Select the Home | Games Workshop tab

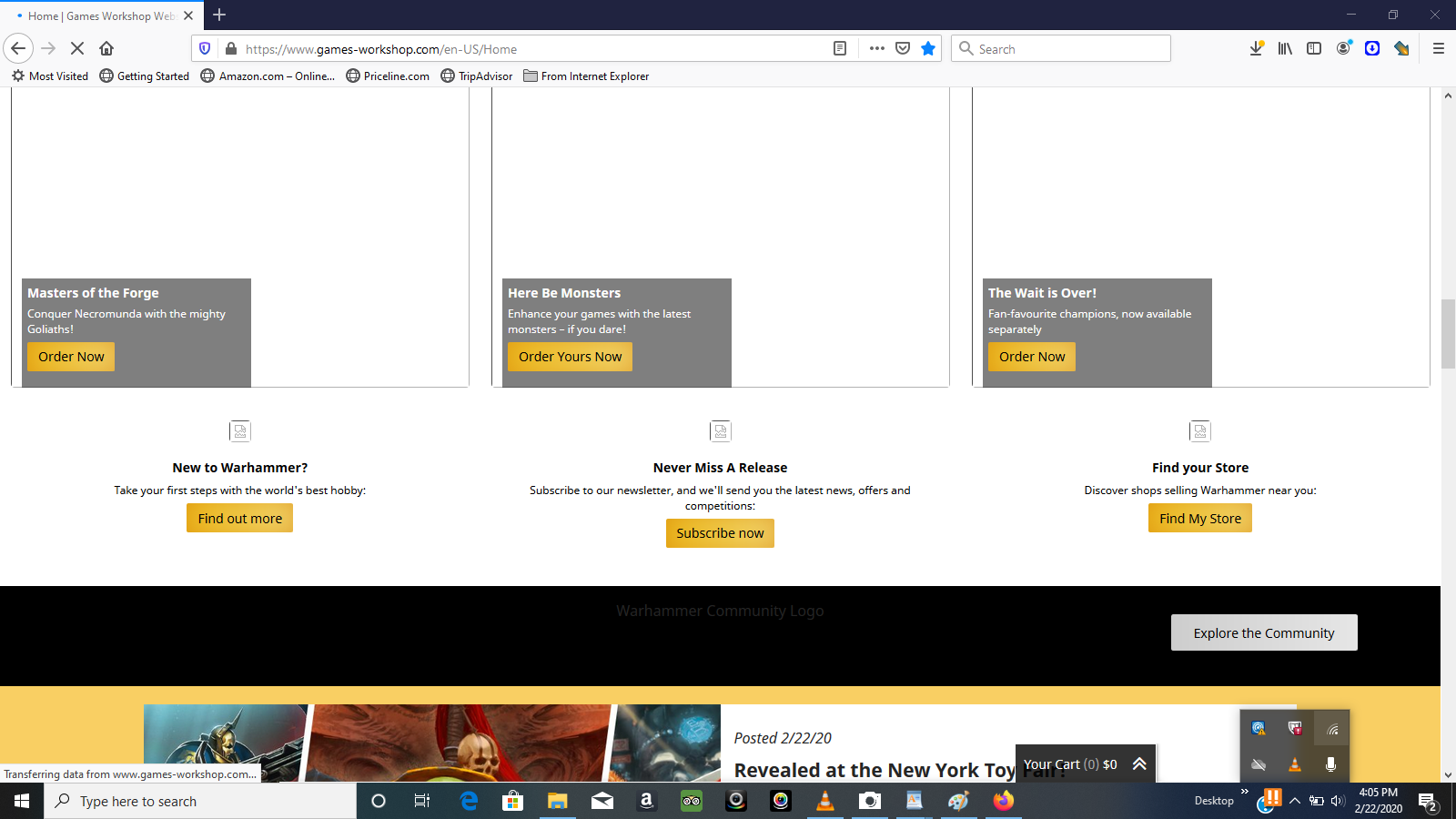tap(101, 15)
